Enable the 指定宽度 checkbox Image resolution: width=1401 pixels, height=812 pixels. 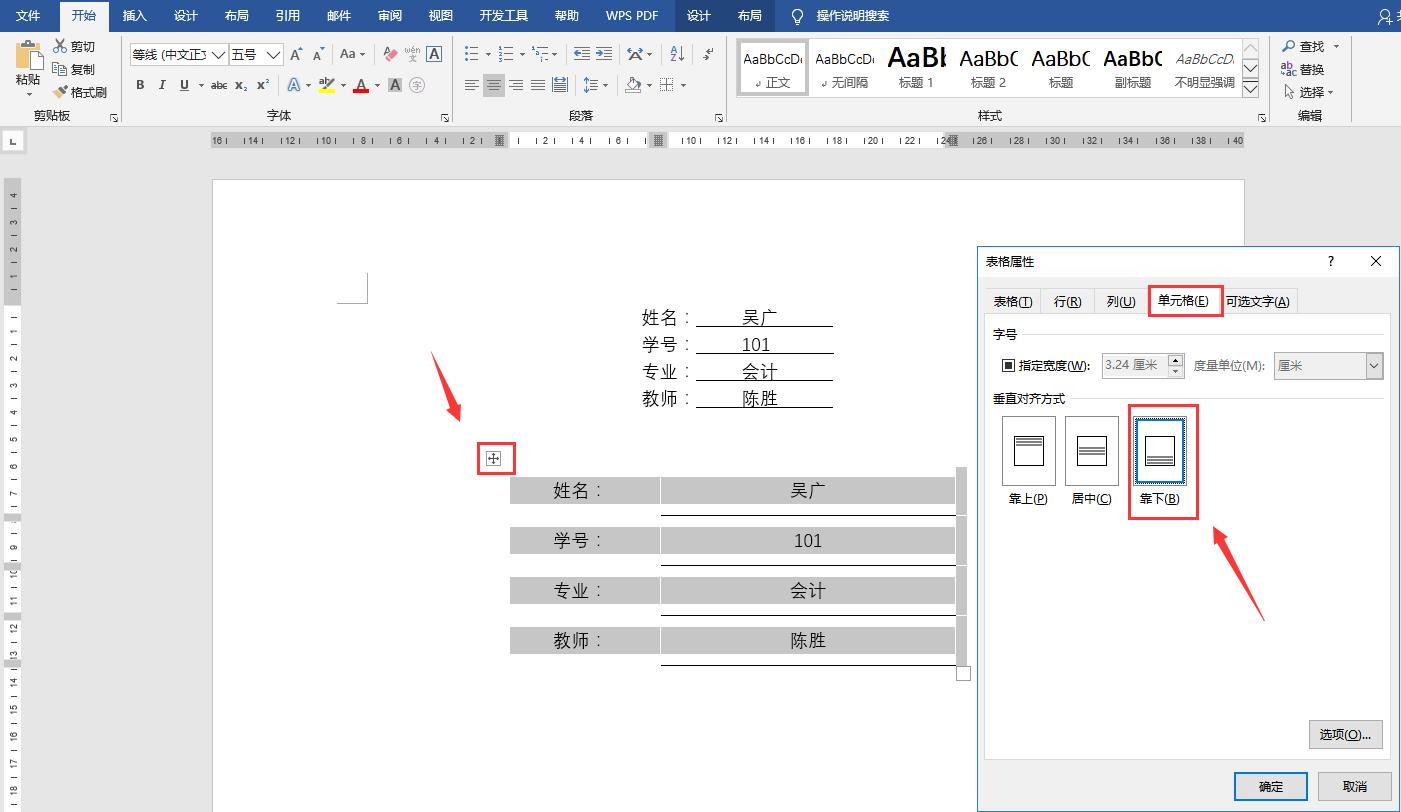[x=1008, y=365]
